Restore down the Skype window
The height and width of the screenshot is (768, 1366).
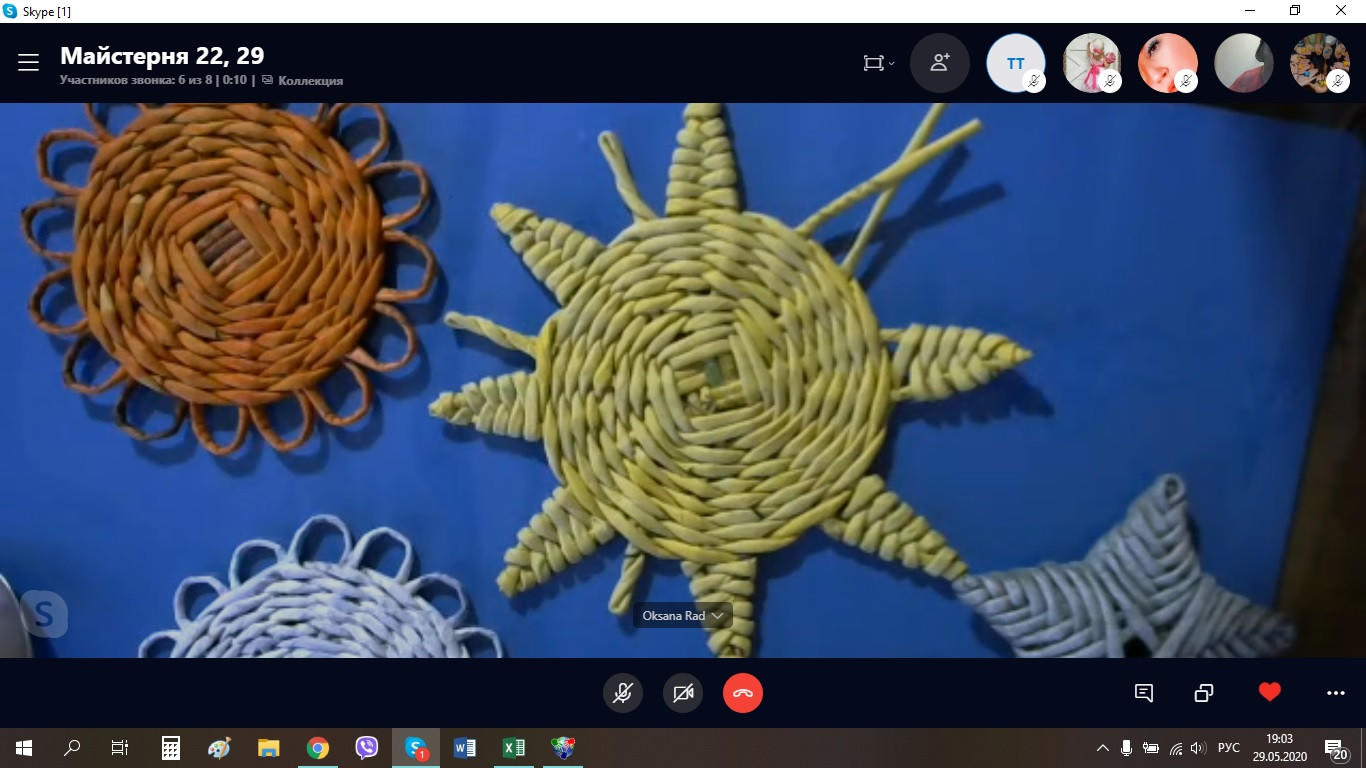[1296, 11]
